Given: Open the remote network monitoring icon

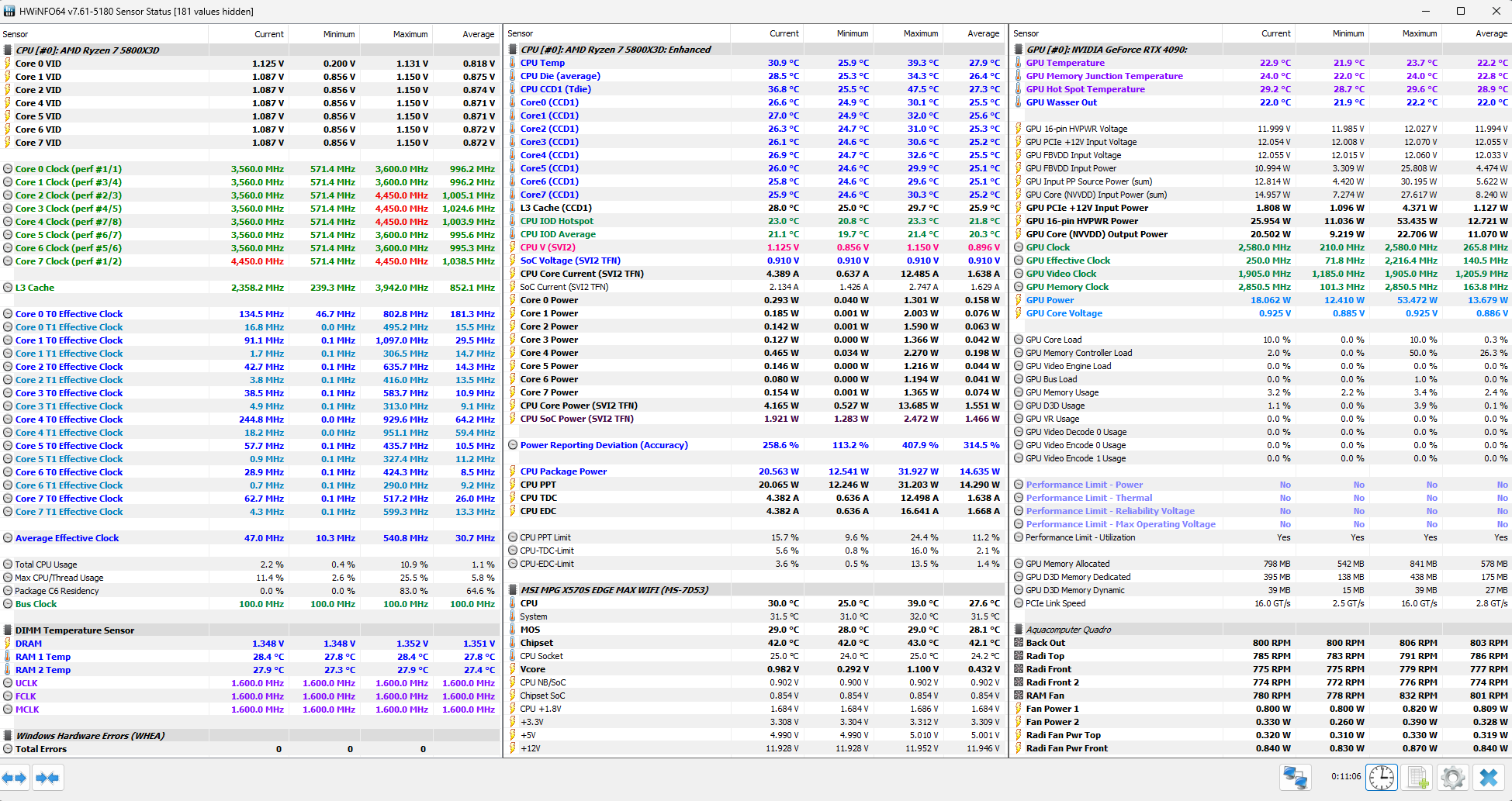Looking at the screenshot, I should (1296, 777).
